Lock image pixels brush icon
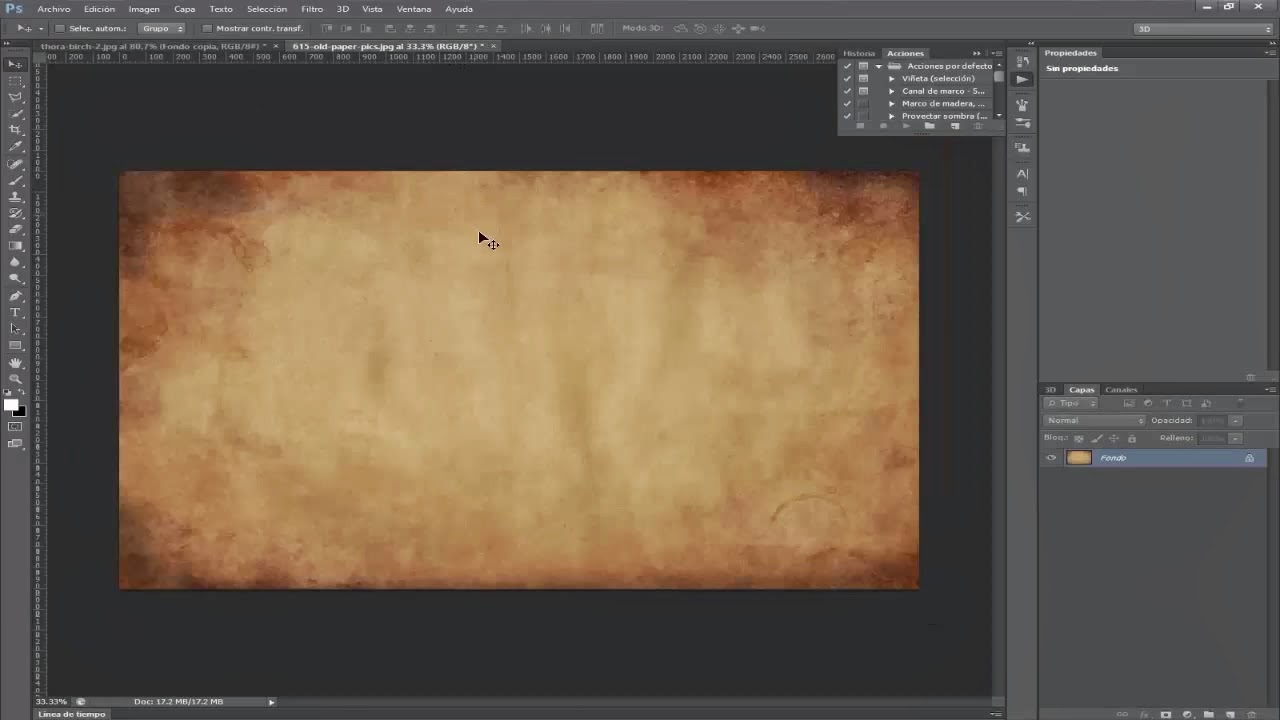This screenshot has width=1280, height=720. pos(1096,438)
